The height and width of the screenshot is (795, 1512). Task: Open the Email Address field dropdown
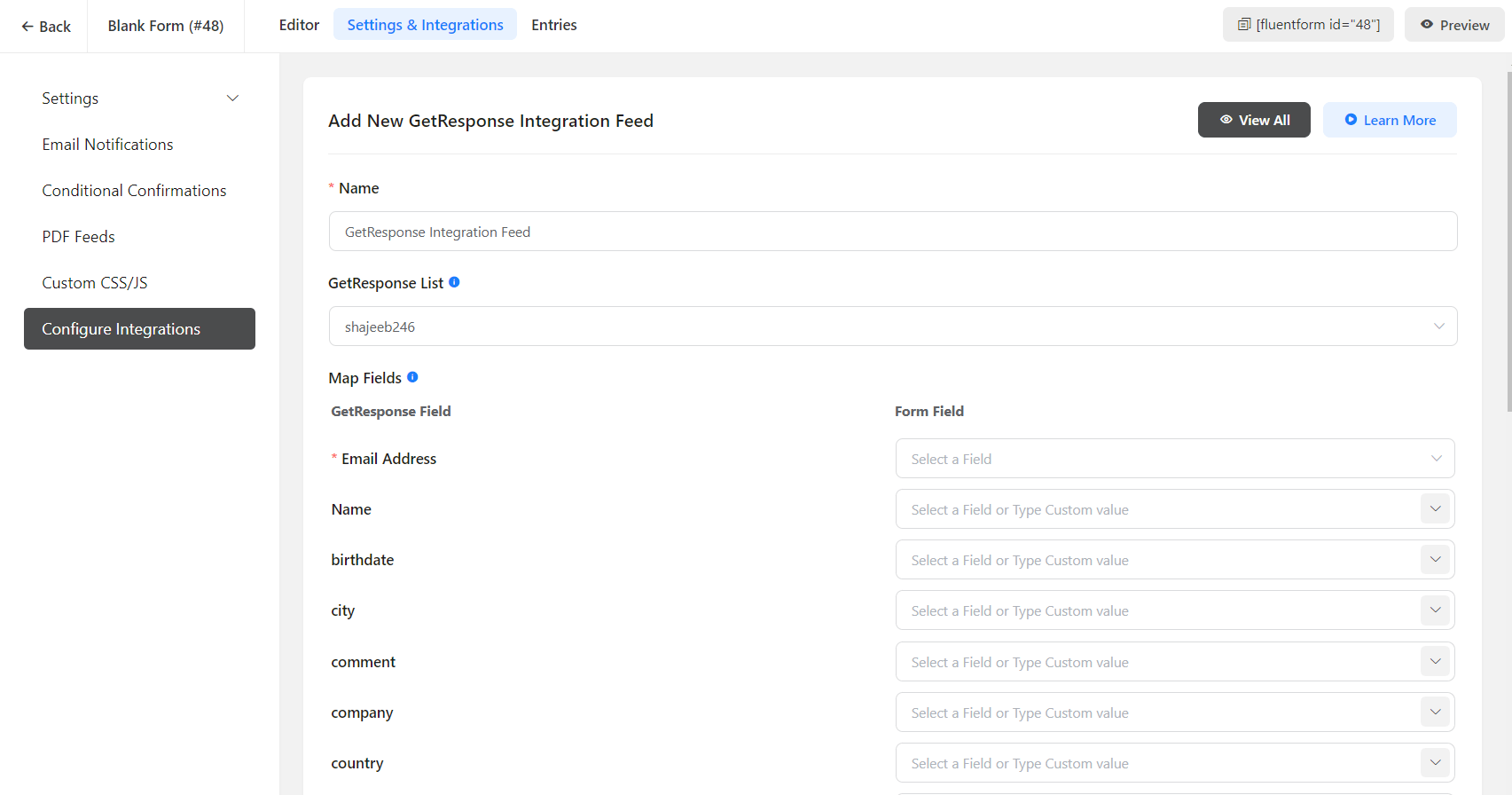pos(1174,459)
